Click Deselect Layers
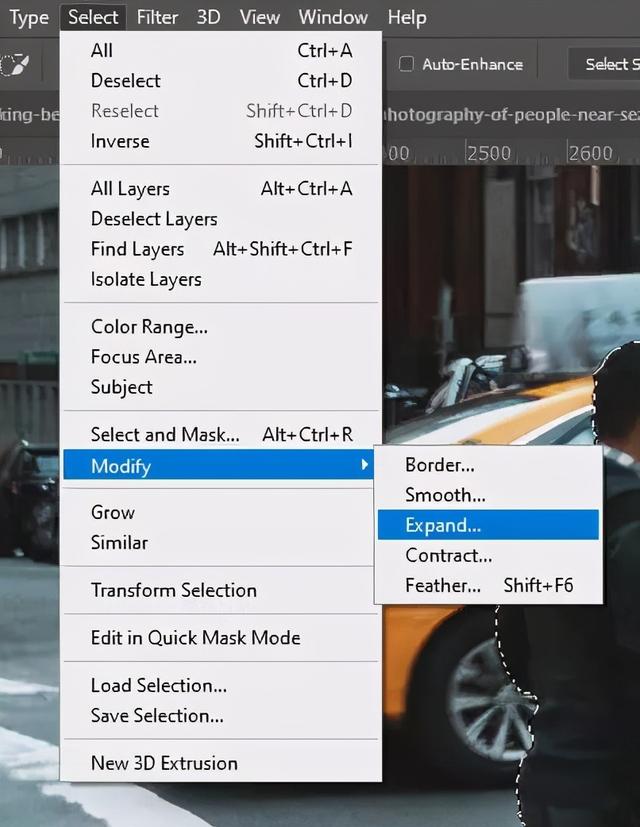This screenshot has width=640, height=827. (x=221, y=218)
